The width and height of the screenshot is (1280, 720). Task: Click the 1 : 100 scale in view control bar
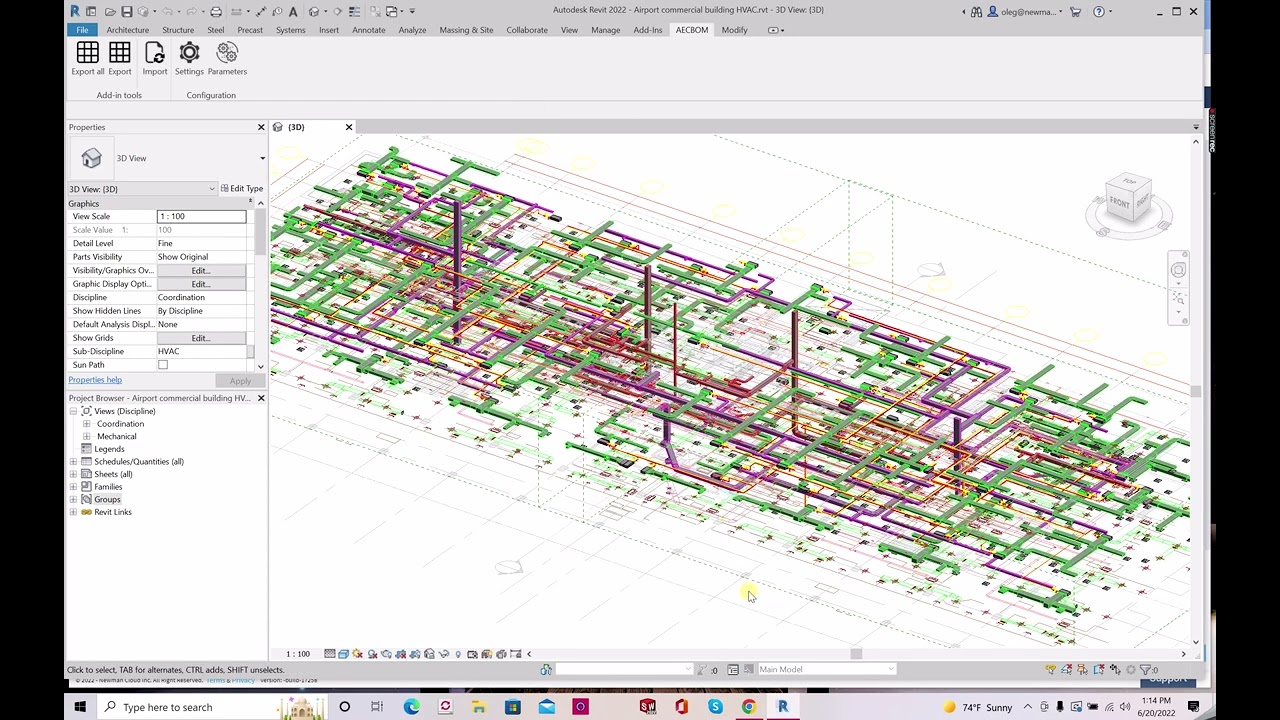tap(298, 654)
